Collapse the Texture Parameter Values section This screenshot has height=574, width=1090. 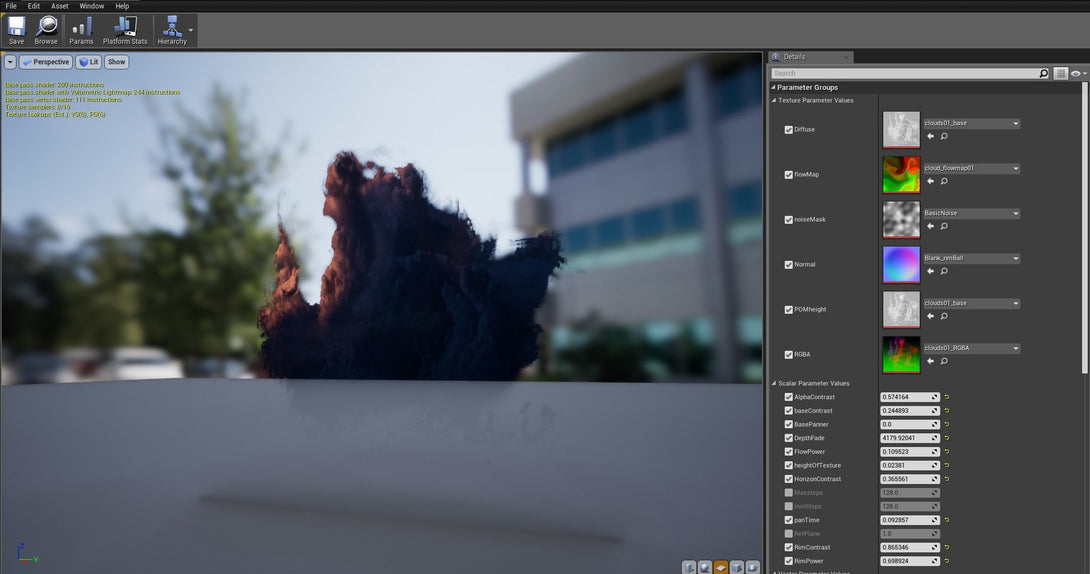pyautogui.click(x=774, y=101)
